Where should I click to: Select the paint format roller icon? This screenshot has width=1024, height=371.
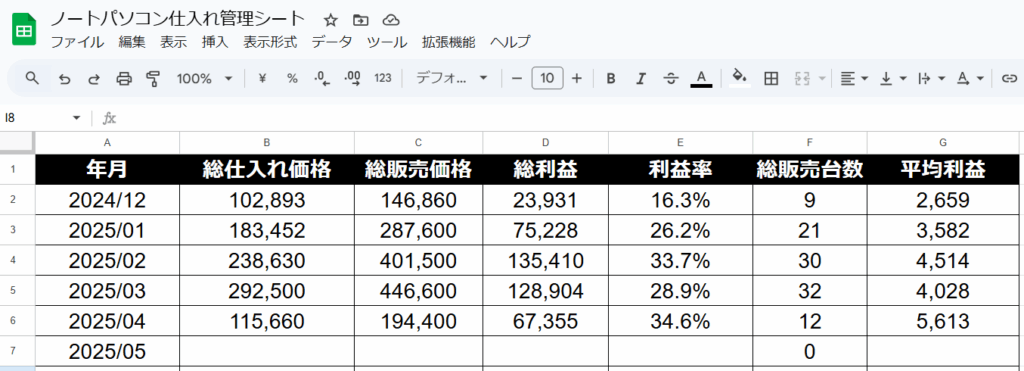click(153, 79)
